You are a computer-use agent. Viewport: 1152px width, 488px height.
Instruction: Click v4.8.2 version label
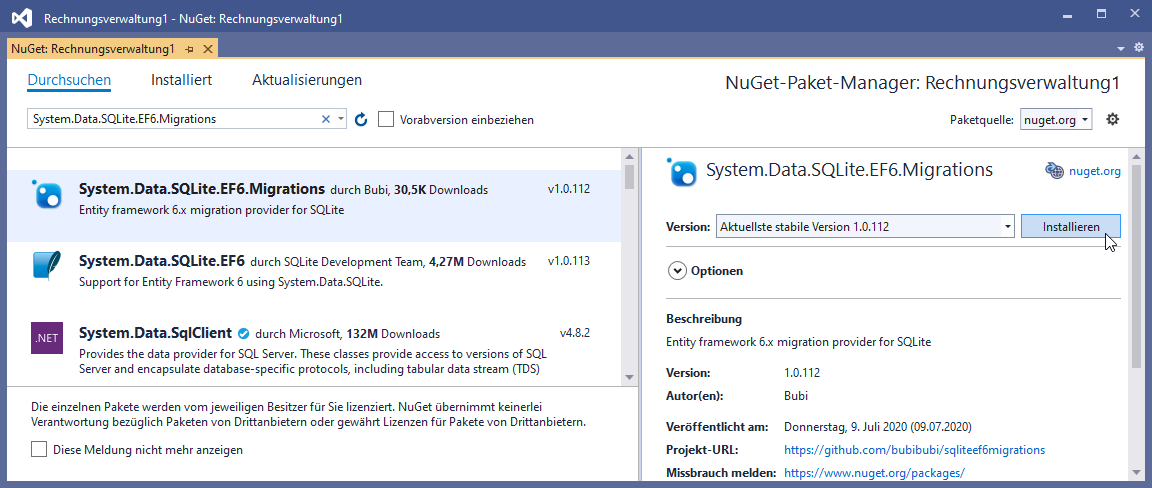(575, 332)
